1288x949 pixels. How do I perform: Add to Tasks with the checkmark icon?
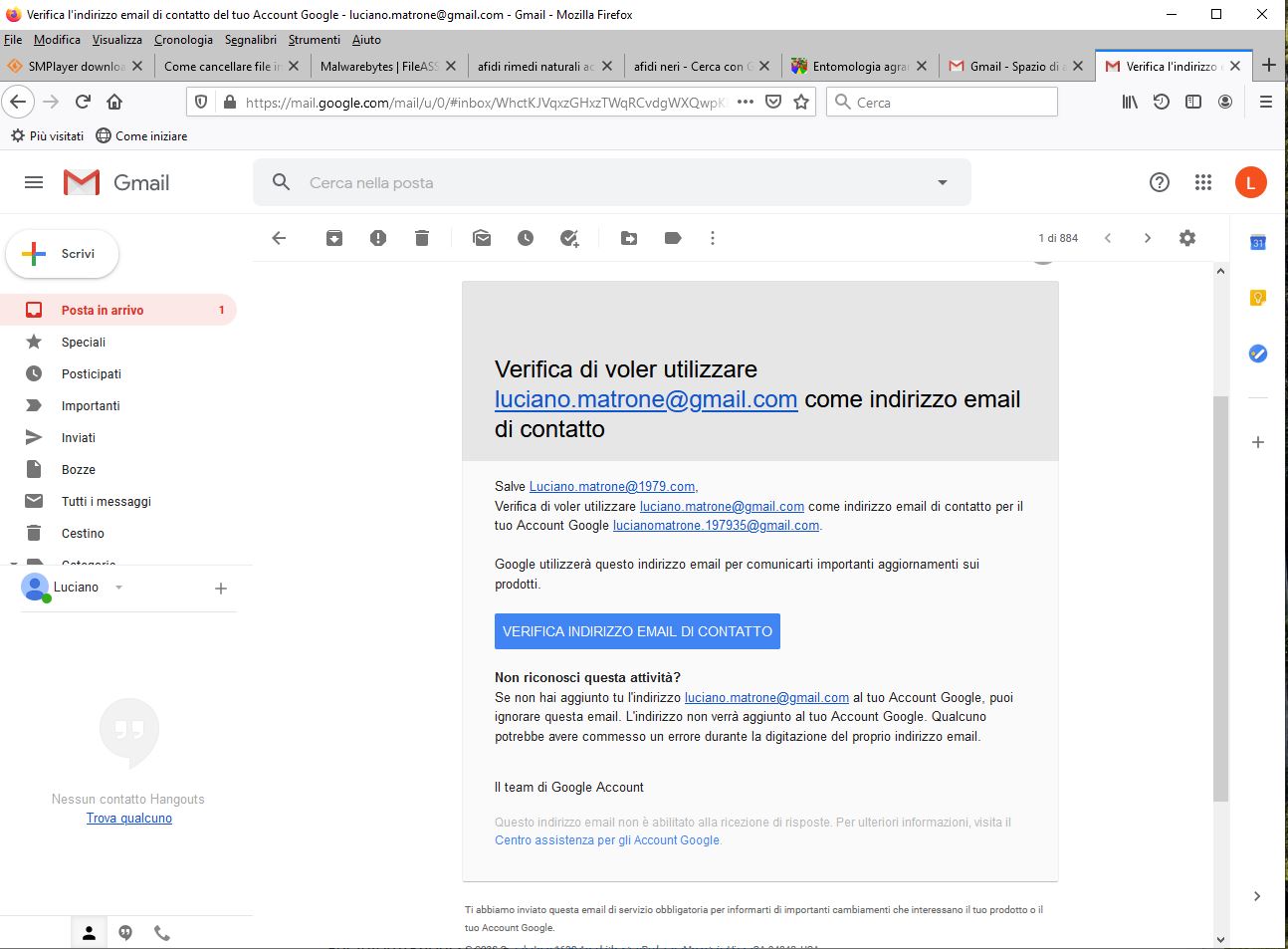[569, 238]
